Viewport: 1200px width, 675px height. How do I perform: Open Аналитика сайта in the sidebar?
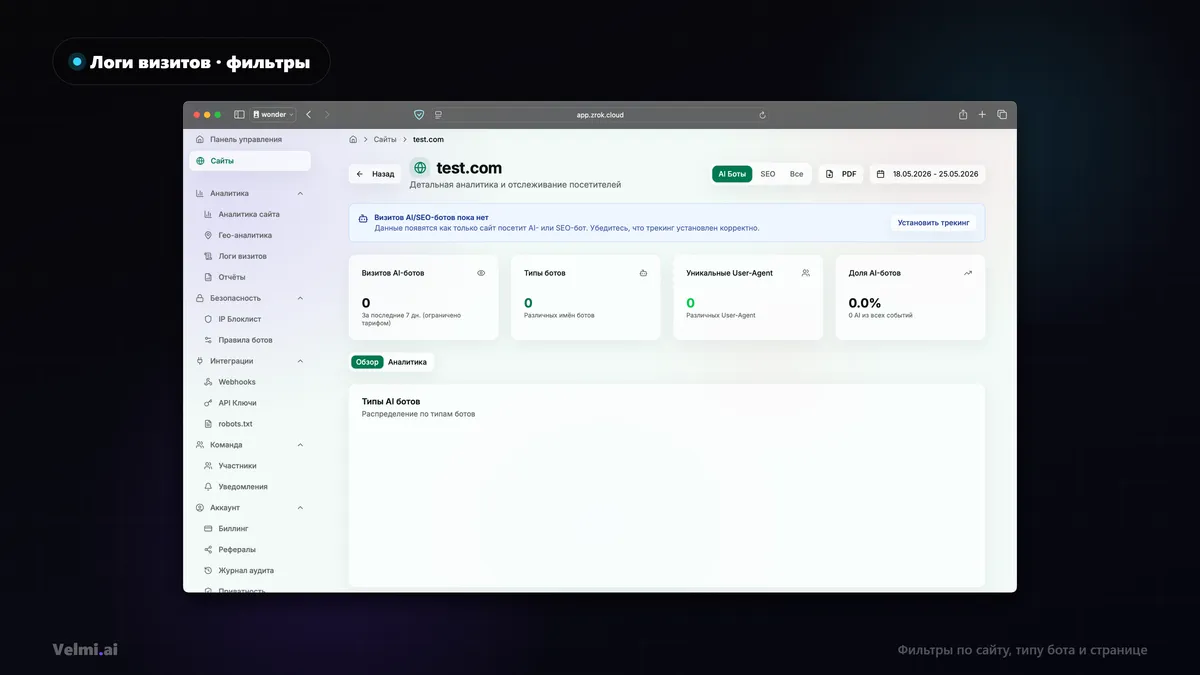[x=249, y=214]
